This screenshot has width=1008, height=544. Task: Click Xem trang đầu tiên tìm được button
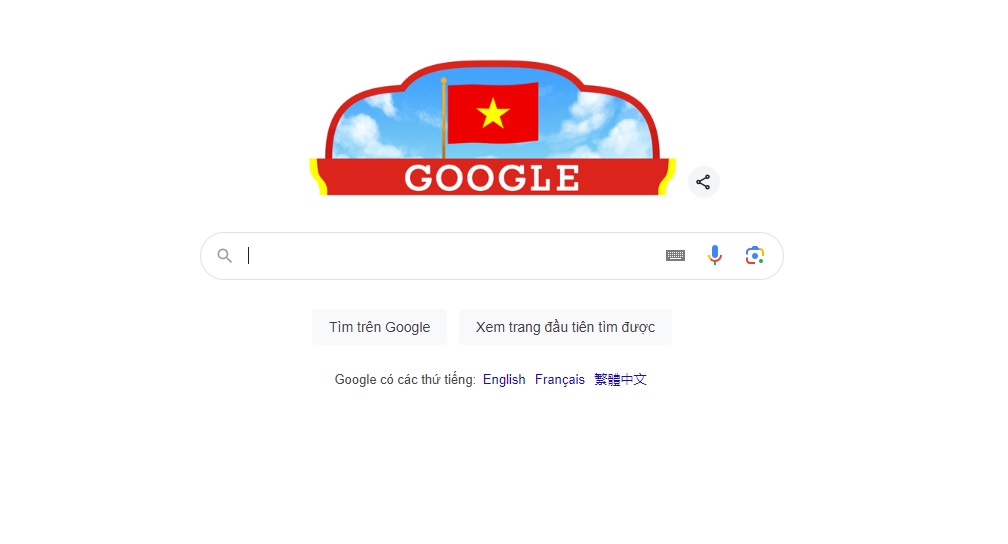[x=565, y=327]
